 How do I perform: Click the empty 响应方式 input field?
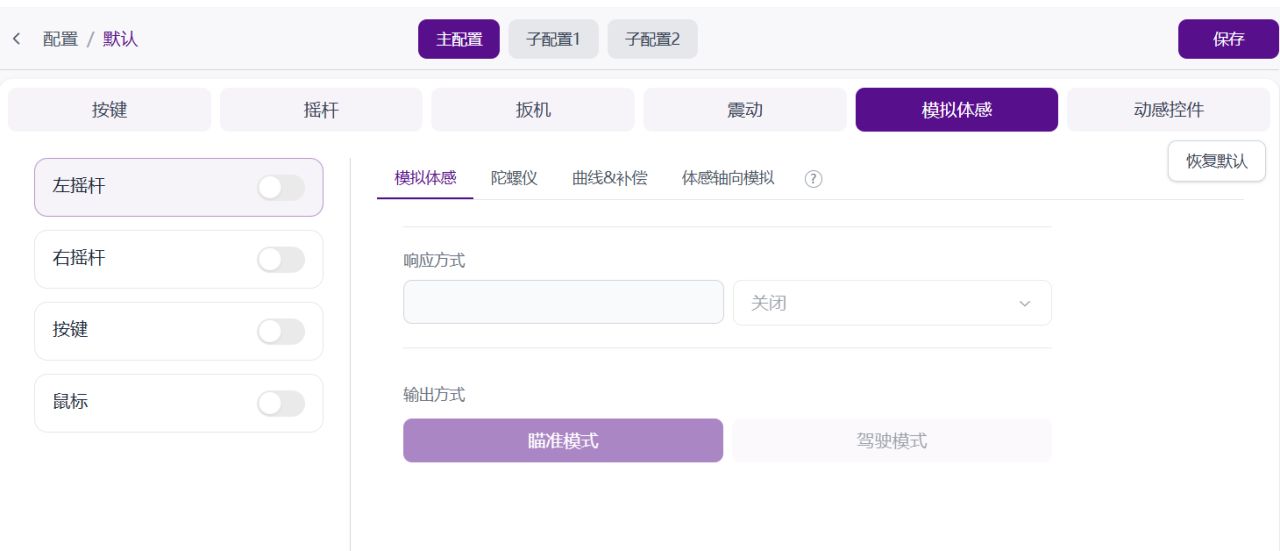(x=563, y=302)
